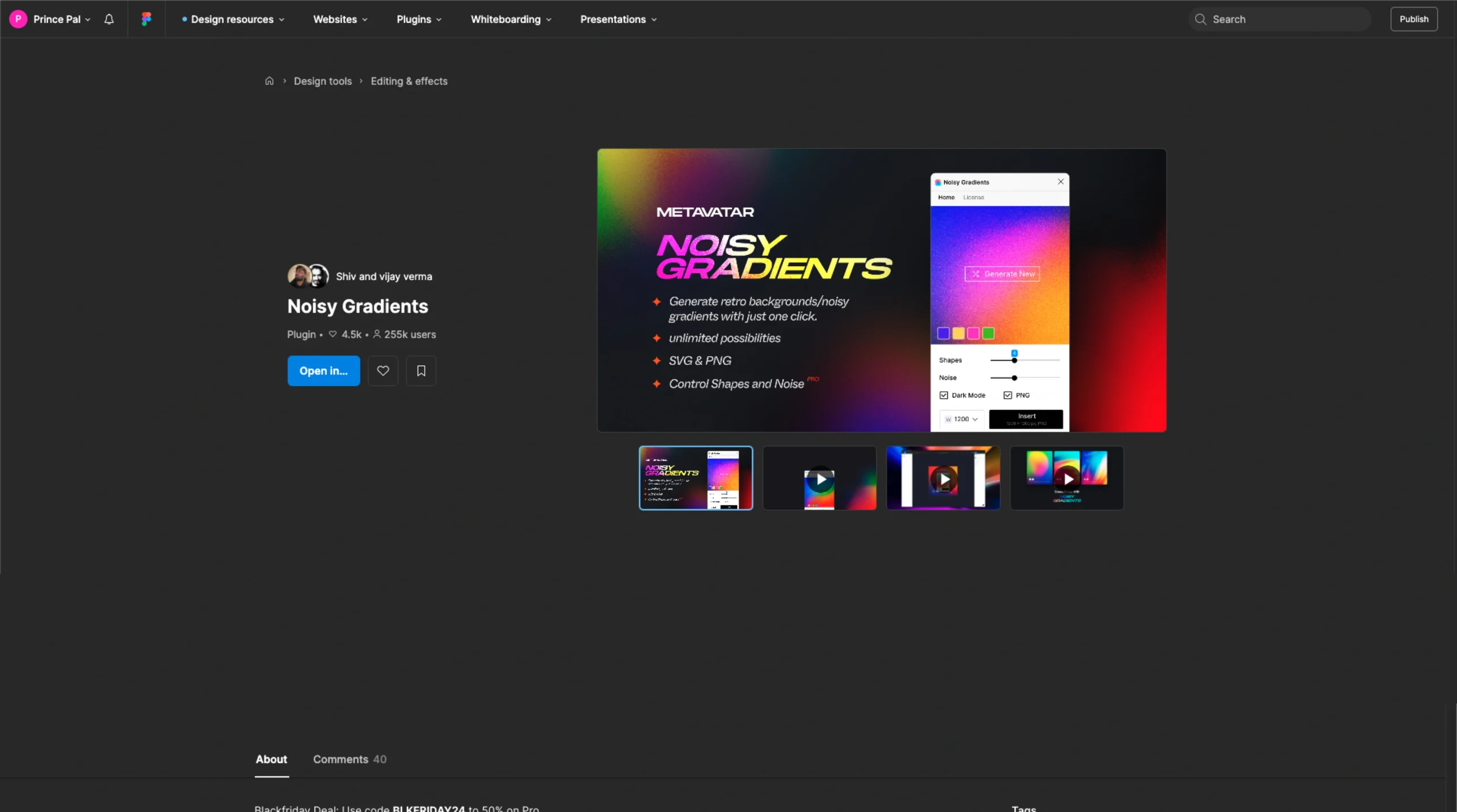Screen dimensions: 1457x812
Task: Open Shiv and vijay verma profile
Action: (384, 276)
